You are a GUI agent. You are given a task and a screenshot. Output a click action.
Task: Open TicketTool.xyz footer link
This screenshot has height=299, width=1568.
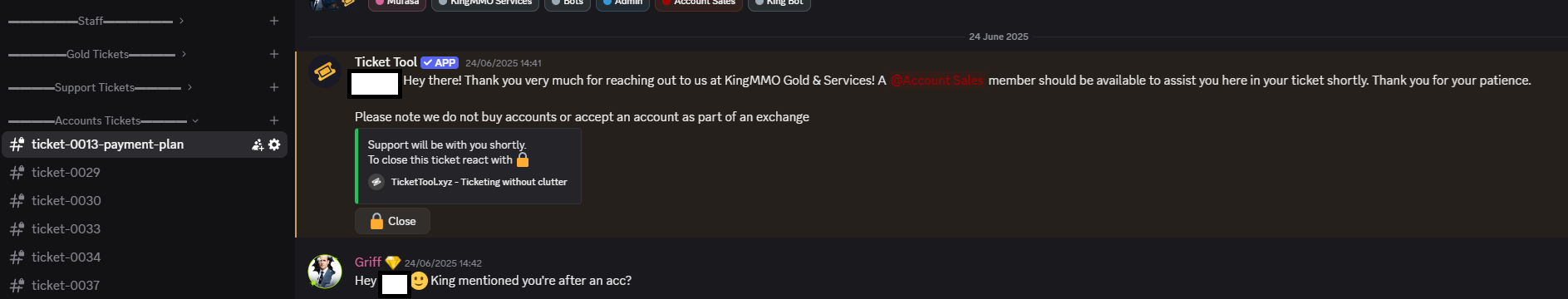pos(479,182)
